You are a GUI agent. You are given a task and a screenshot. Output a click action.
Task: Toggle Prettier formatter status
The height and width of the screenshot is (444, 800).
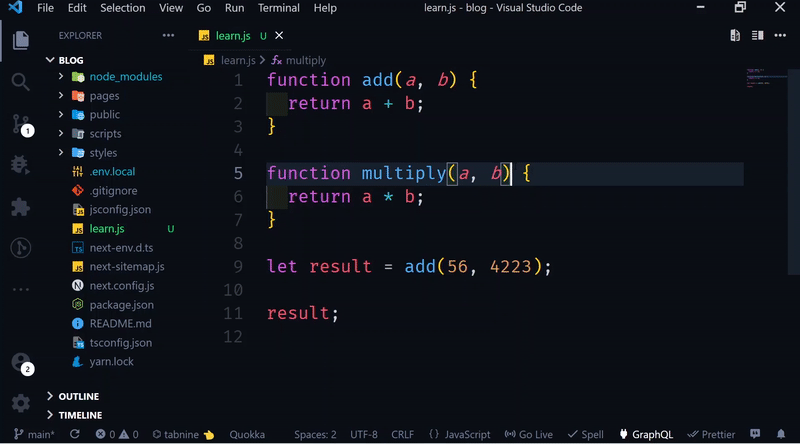coord(711,434)
